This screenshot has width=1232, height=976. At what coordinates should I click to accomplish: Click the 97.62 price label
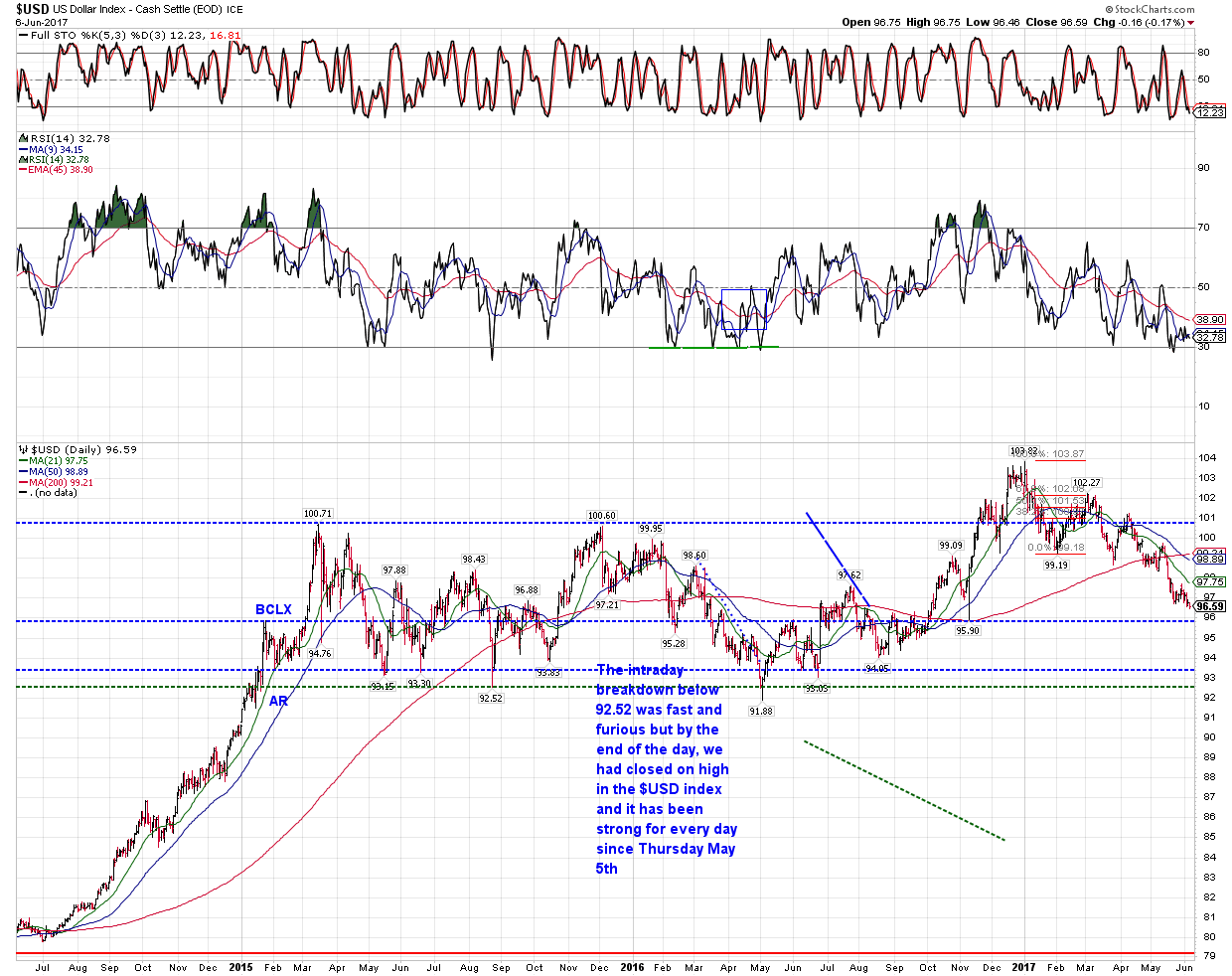pyautogui.click(x=849, y=575)
